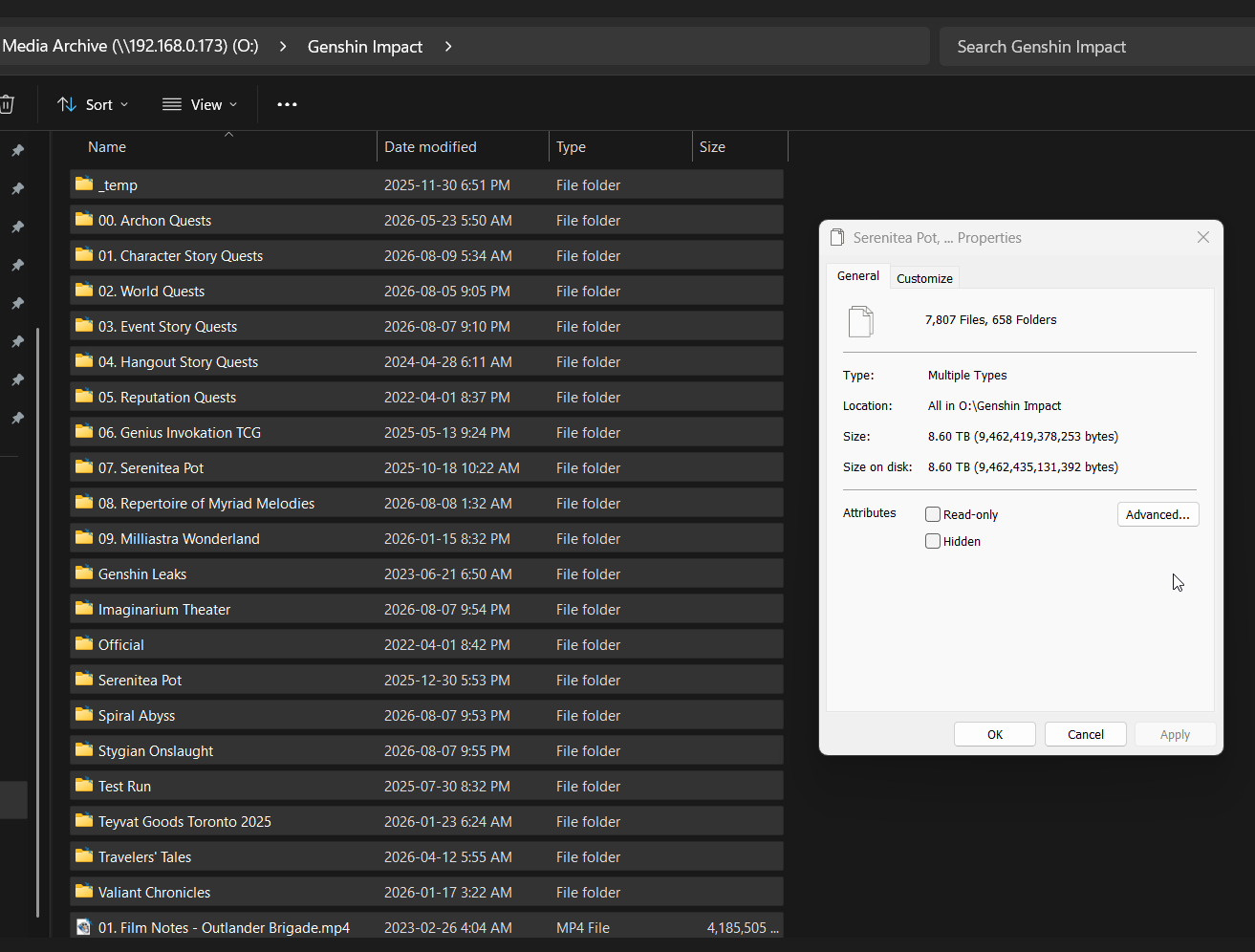
Task: Select the Test Run folder icon
Action: 84,785
